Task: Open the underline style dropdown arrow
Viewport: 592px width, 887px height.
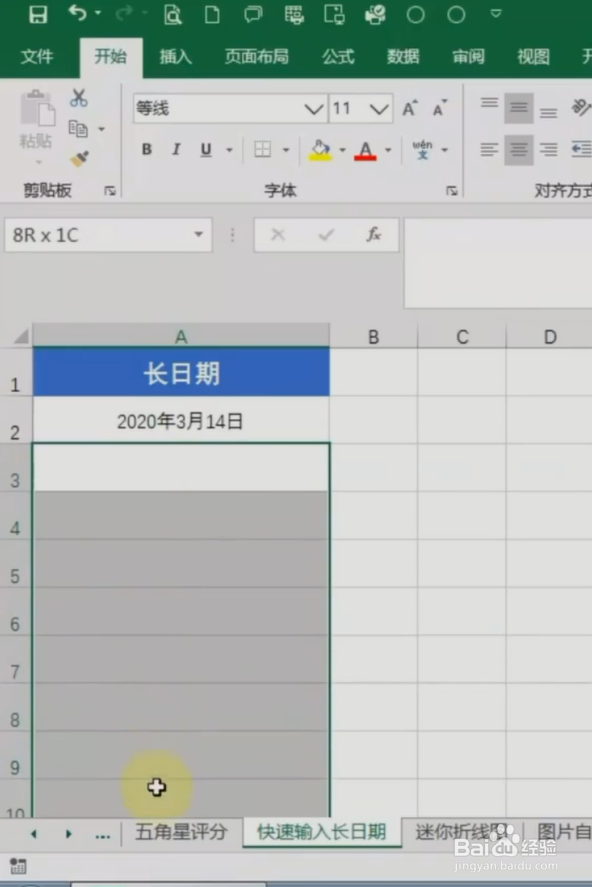Action: coord(230,150)
